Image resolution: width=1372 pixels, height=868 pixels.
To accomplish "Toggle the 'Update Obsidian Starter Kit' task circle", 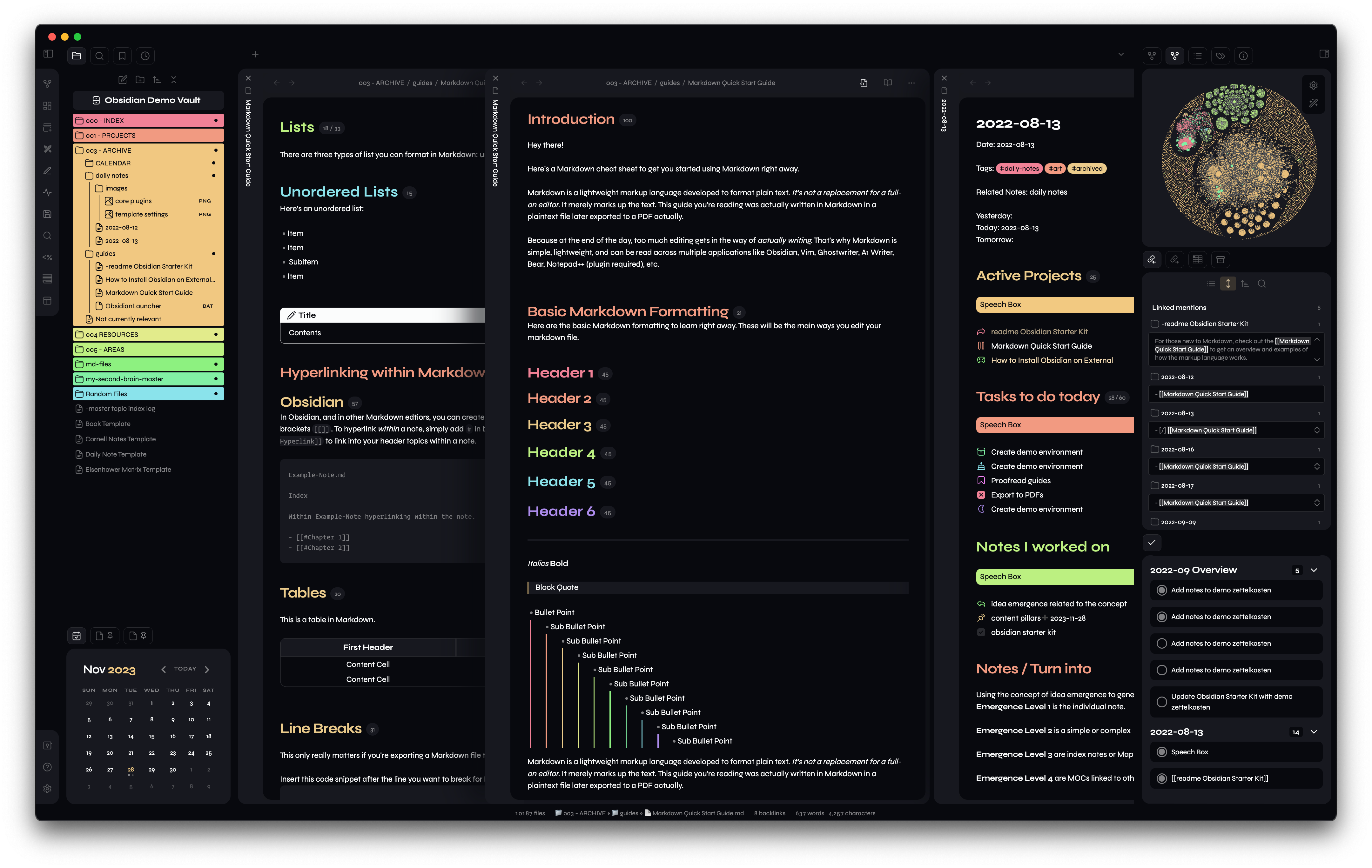I will 1162,702.
